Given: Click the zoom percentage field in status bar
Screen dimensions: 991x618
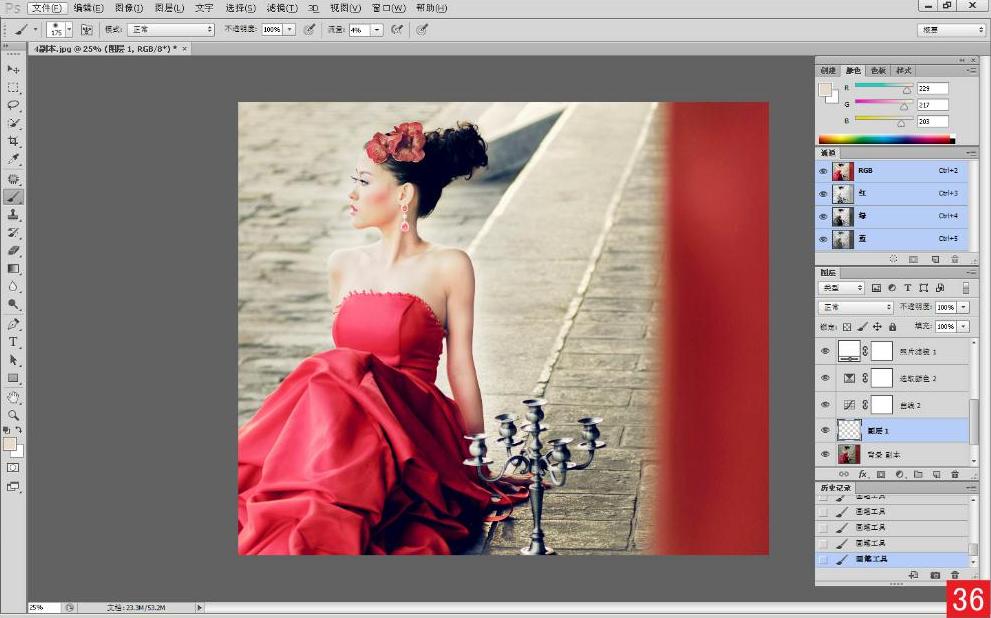Looking at the screenshot, I should 44,608.
